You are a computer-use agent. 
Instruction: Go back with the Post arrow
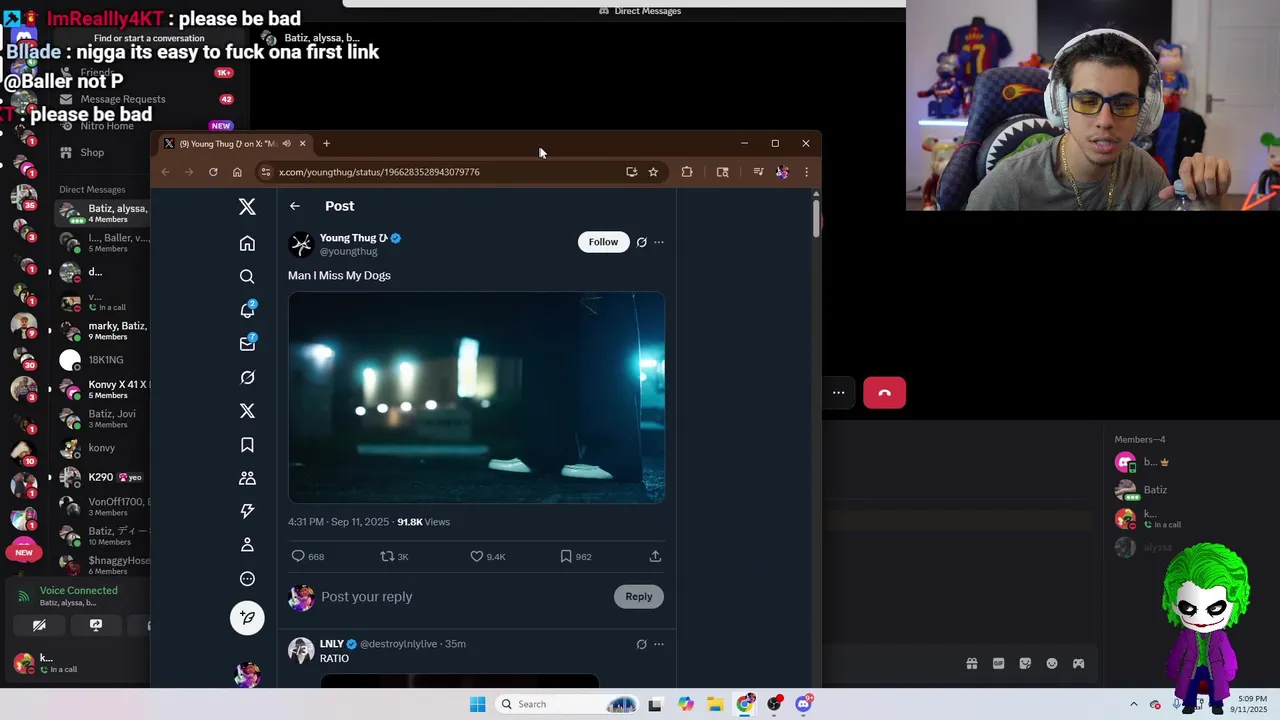[x=294, y=206]
